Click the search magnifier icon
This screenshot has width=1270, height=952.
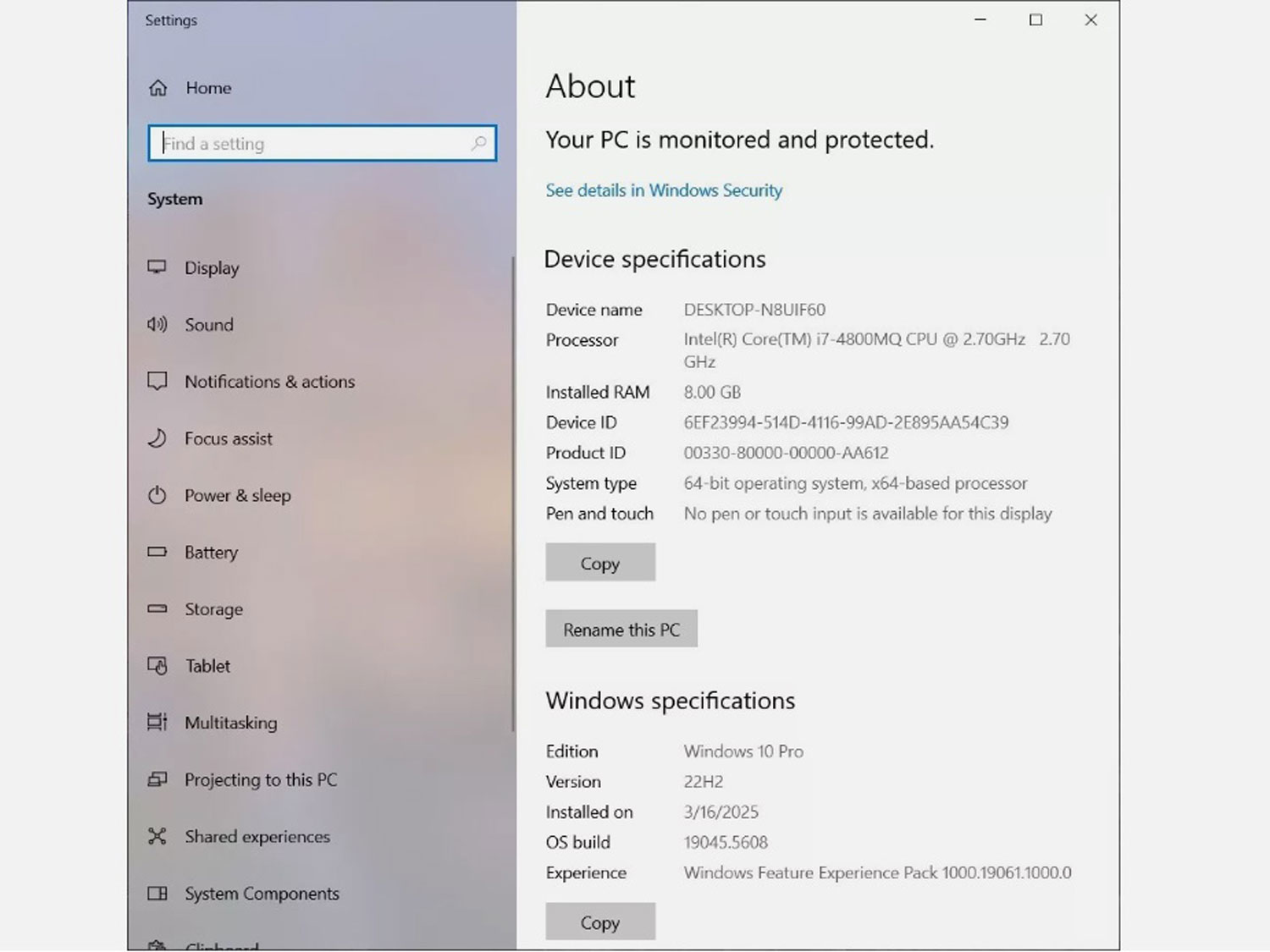click(x=478, y=143)
